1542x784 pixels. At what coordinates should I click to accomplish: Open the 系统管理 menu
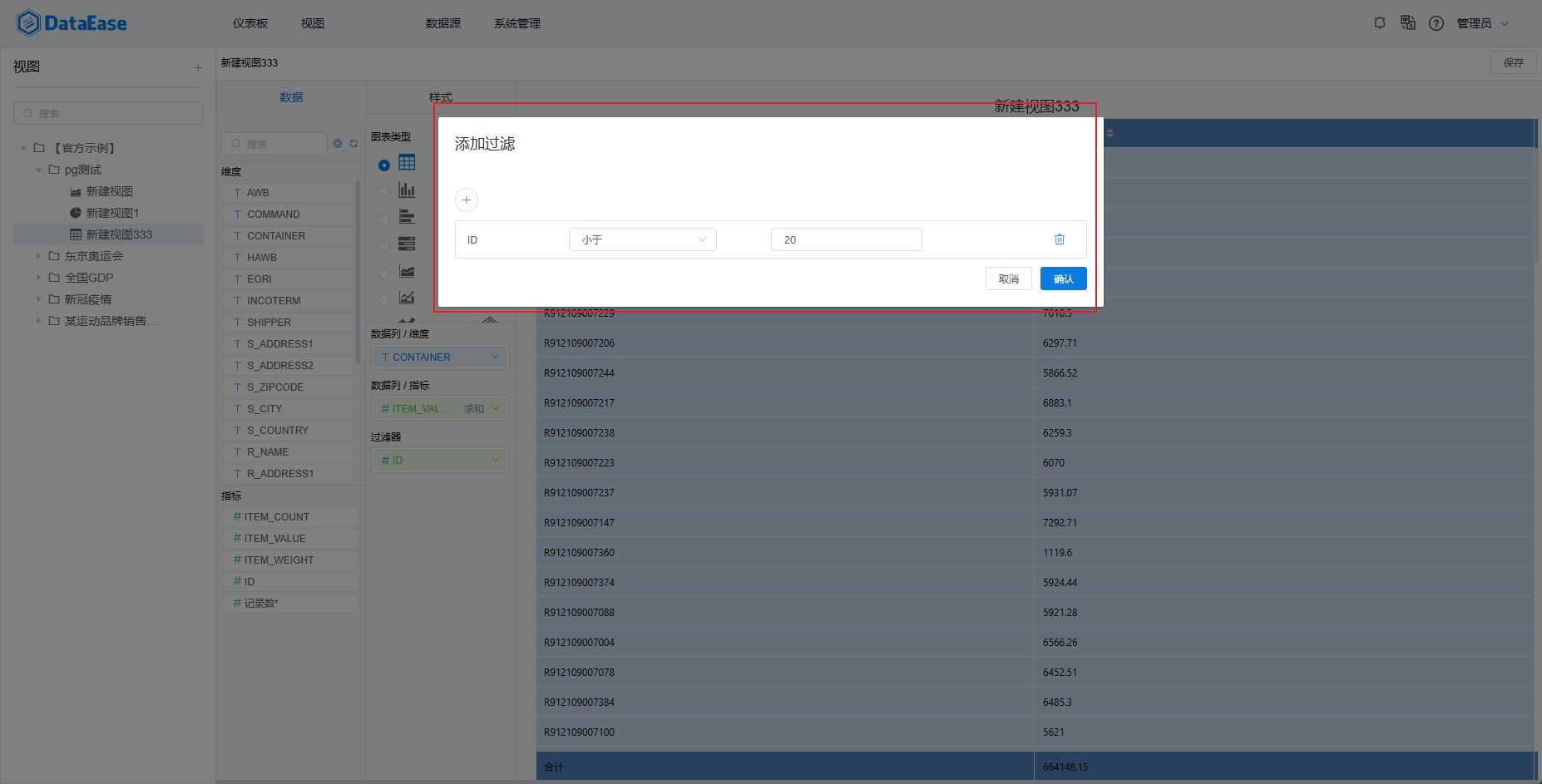[x=516, y=23]
